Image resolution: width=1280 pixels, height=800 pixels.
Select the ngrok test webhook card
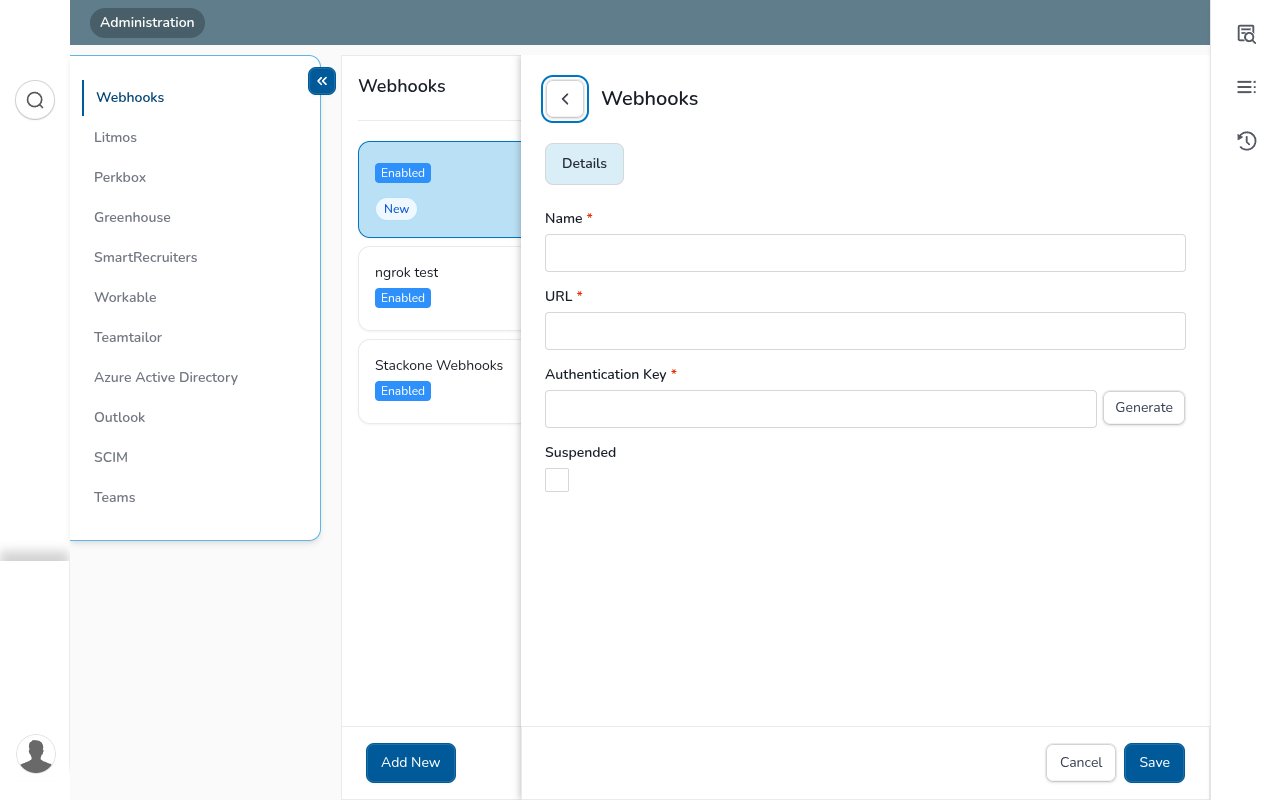(440, 288)
